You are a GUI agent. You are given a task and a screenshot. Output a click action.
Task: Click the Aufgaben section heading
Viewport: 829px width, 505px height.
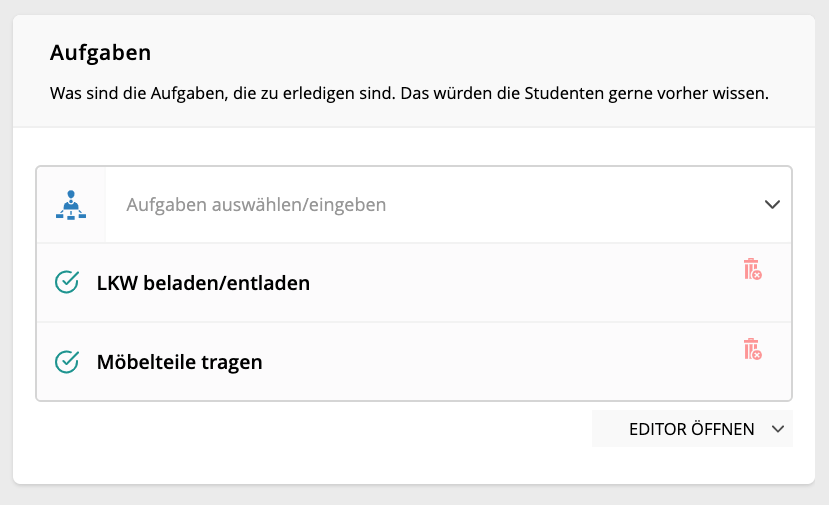[100, 52]
